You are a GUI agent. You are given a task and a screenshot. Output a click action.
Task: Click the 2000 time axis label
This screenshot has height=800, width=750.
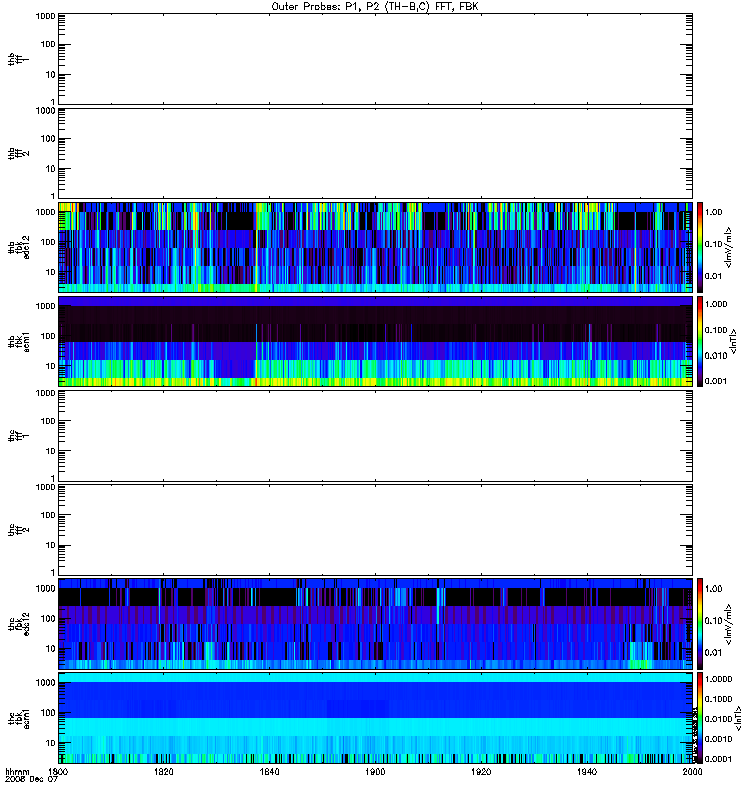(x=692, y=772)
